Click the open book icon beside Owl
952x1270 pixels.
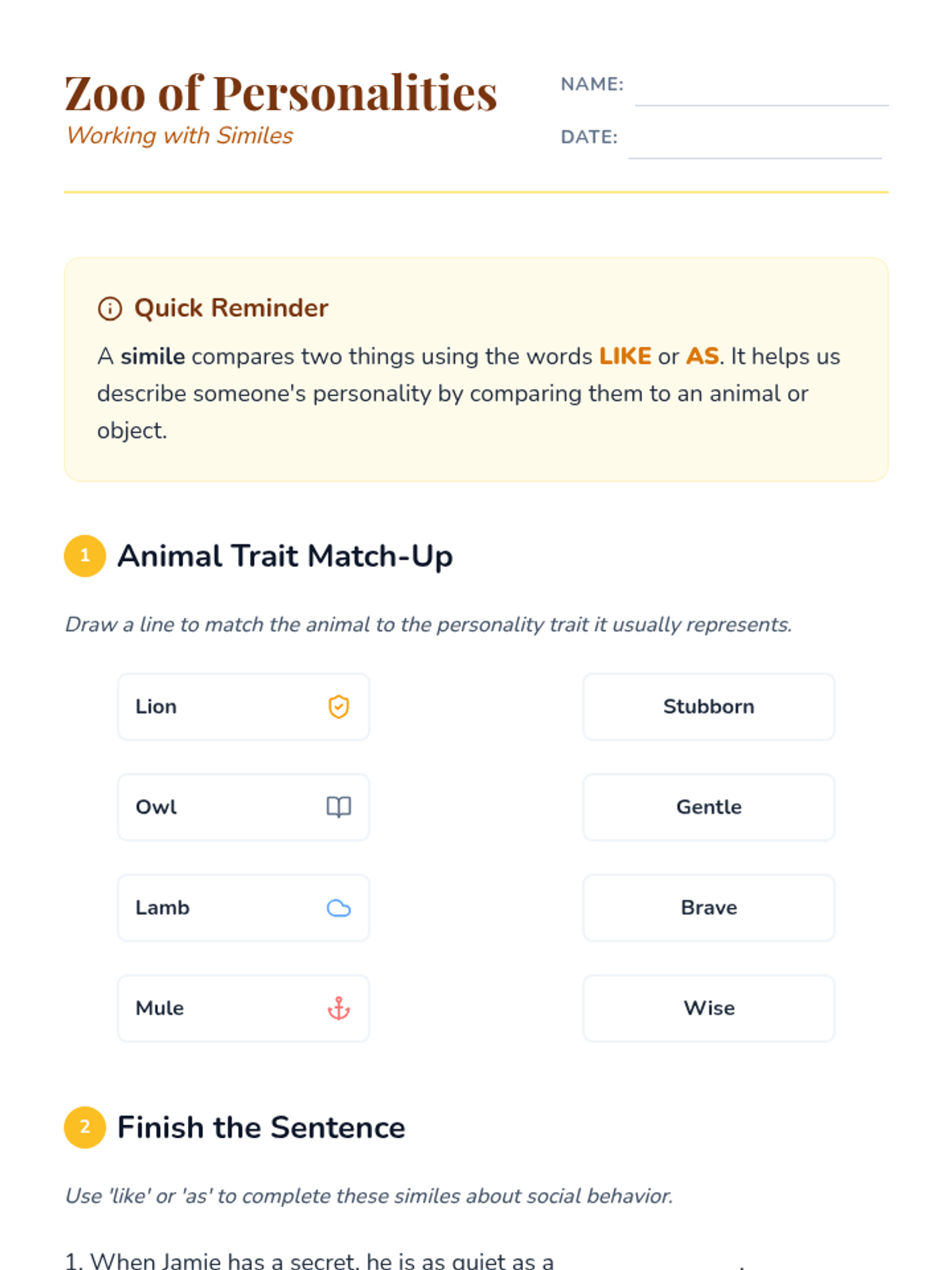pos(339,806)
